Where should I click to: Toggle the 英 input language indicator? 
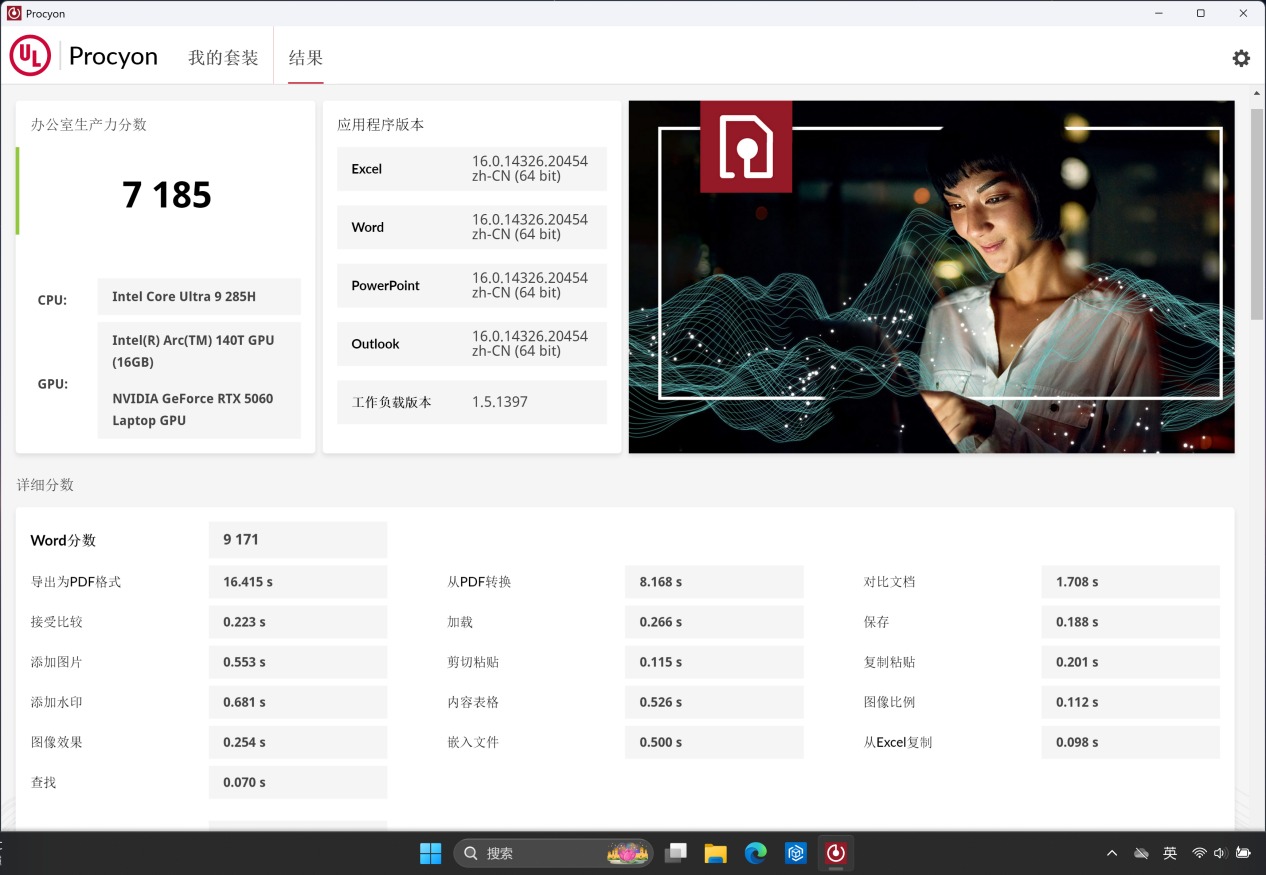[1169, 853]
